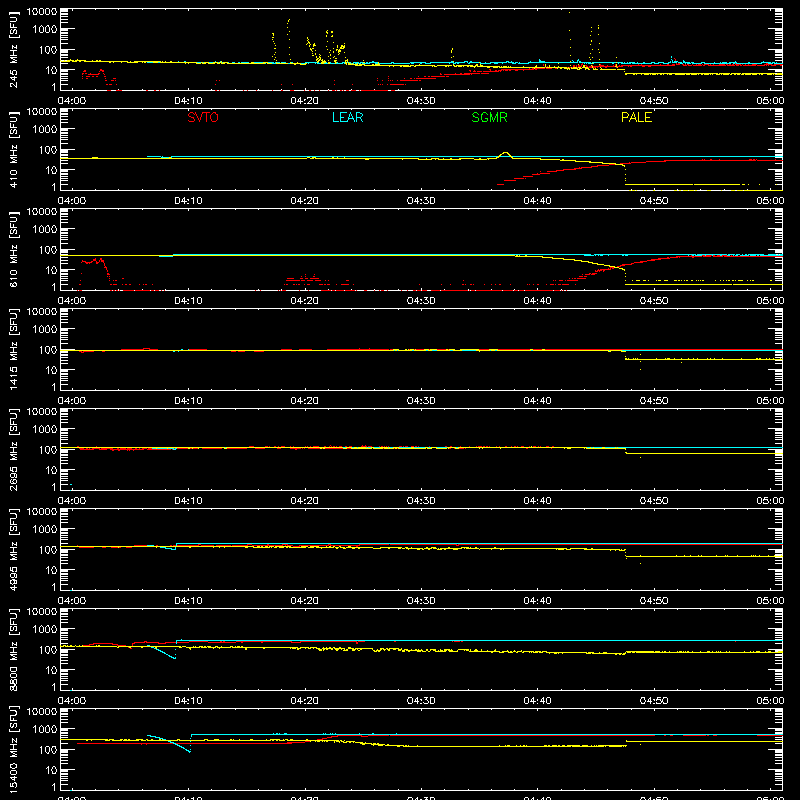Image resolution: width=800 pixels, height=800 pixels.
Task: Select the 15400 MHz [SFU] axis title
Action: click(13, 749)
